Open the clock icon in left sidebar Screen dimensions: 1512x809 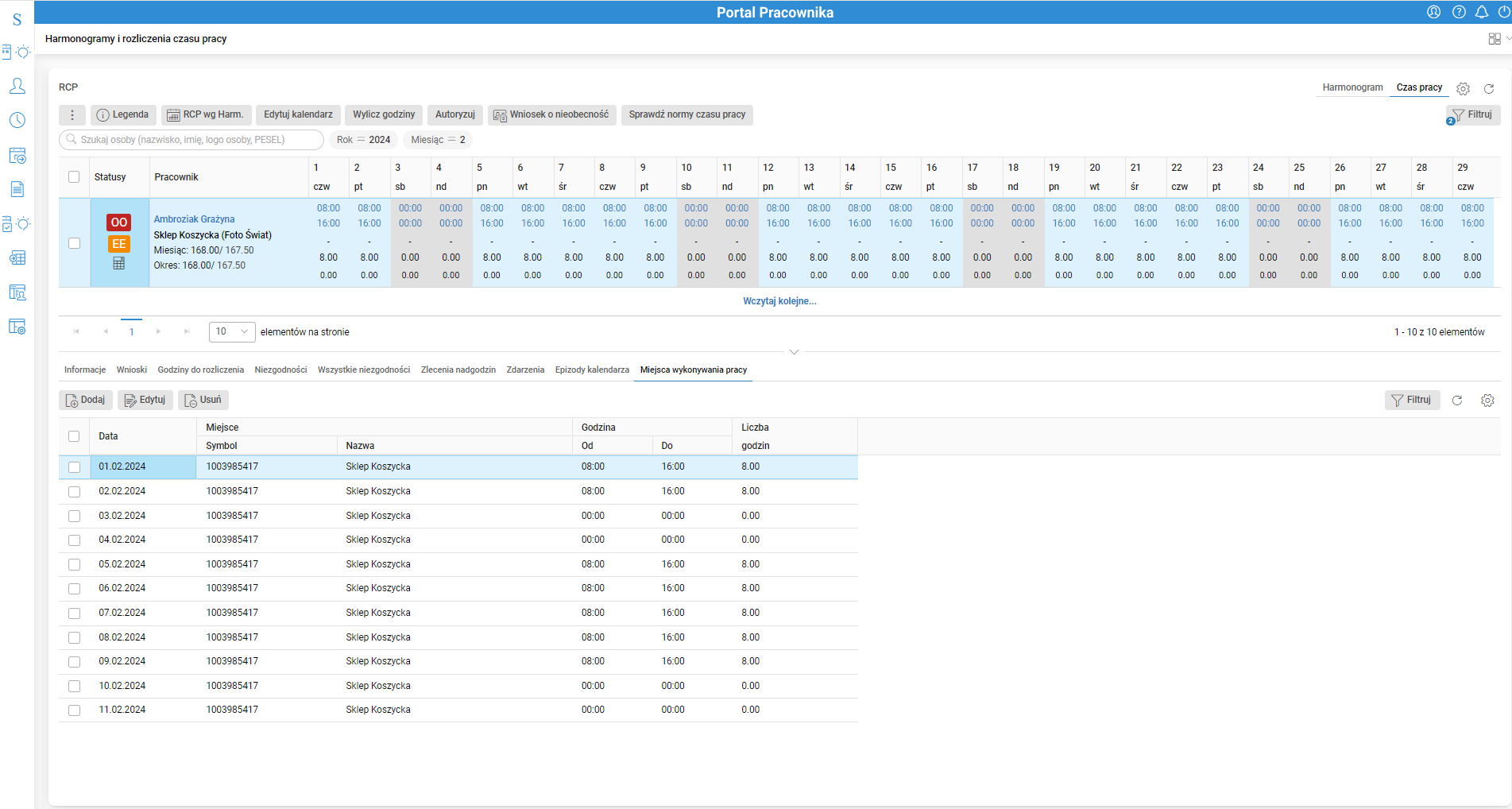17,120
